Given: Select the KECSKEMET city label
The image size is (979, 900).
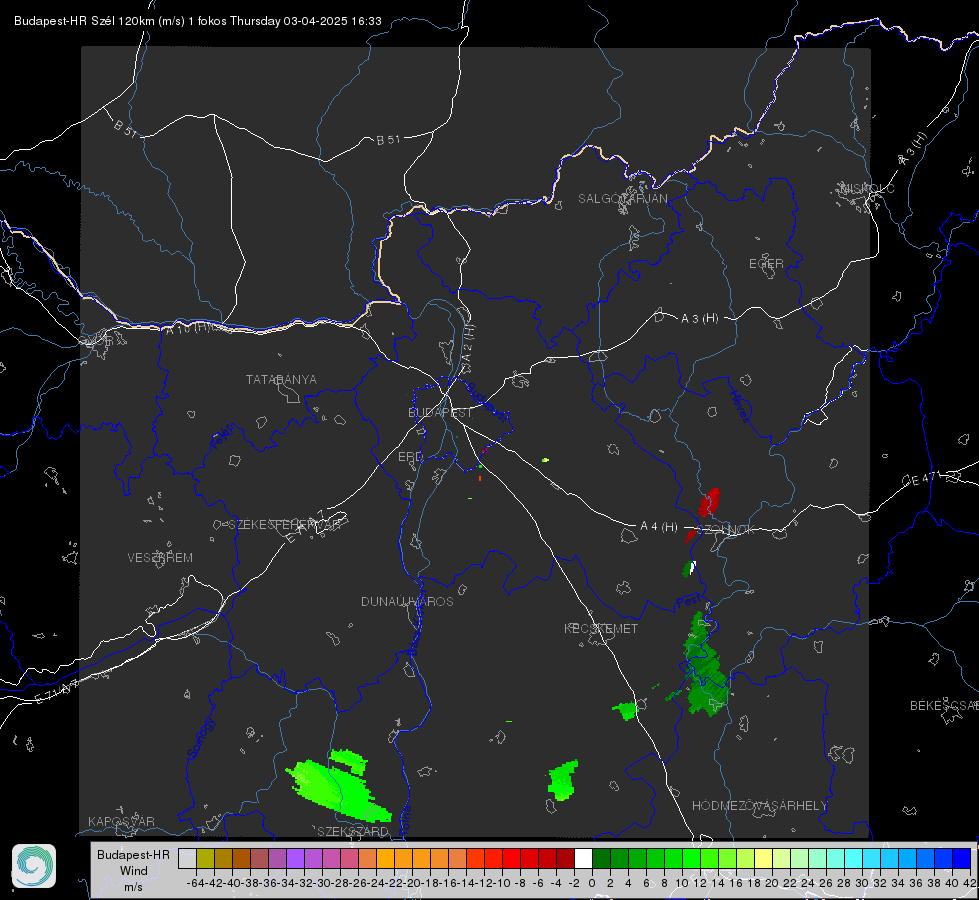Looking at the screenshot, I should pos(601,628).
